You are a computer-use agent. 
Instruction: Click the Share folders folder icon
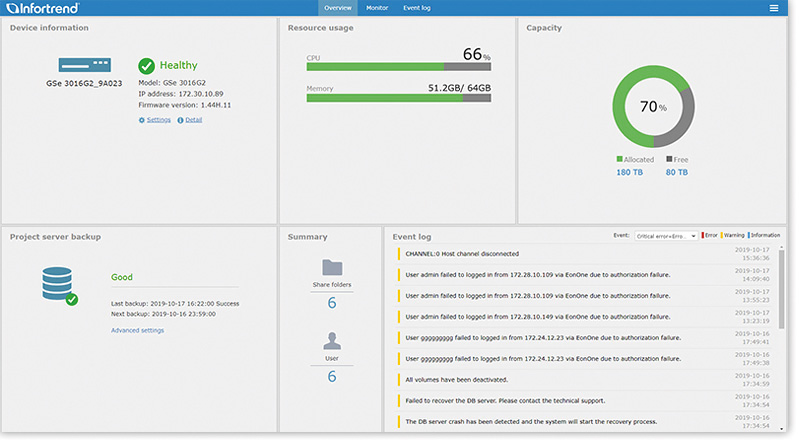332,267
